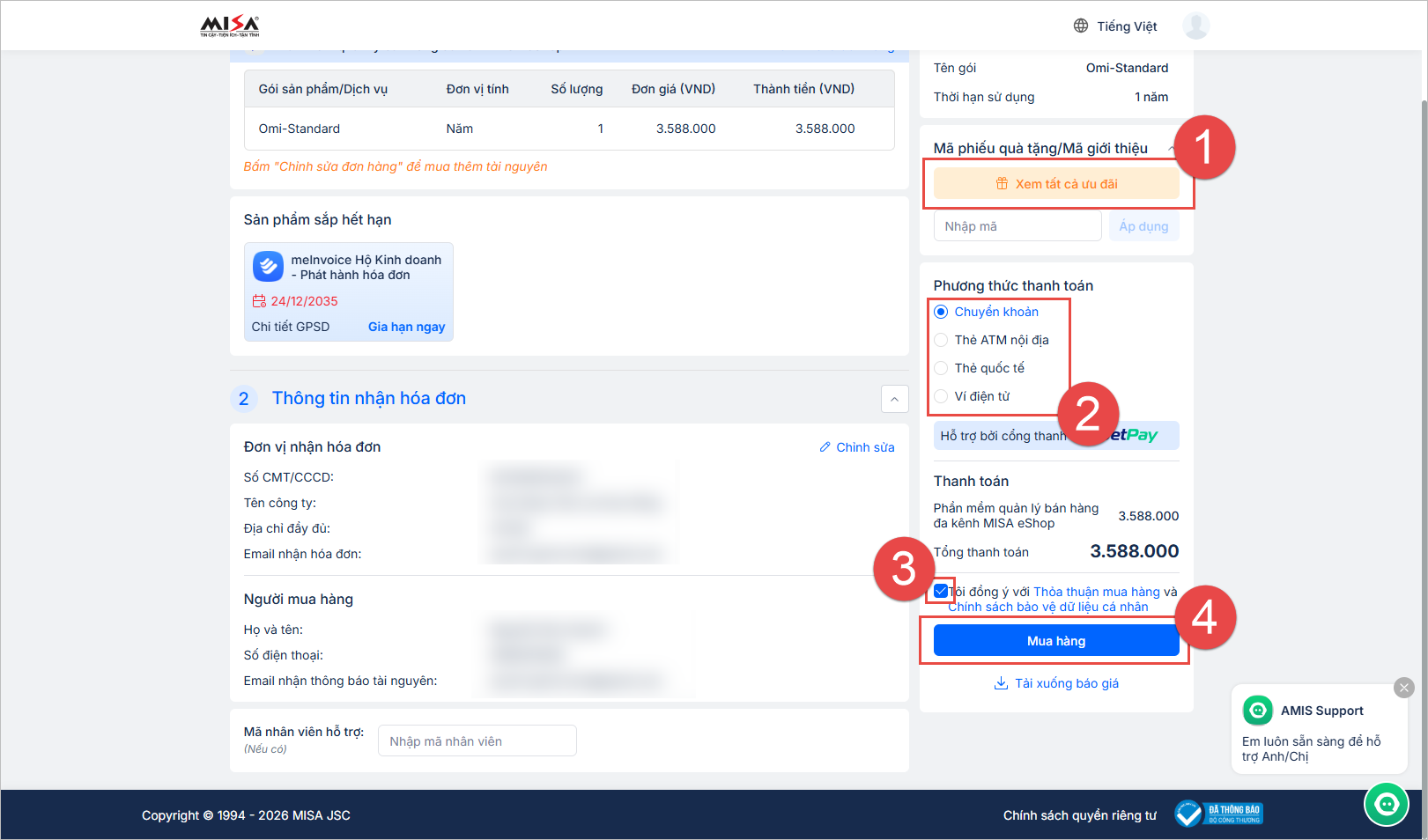Screen dimensions: 1428x840
Task: Click the Sản phẩm sắp hết hạn heading
Action: pos(318,219)
